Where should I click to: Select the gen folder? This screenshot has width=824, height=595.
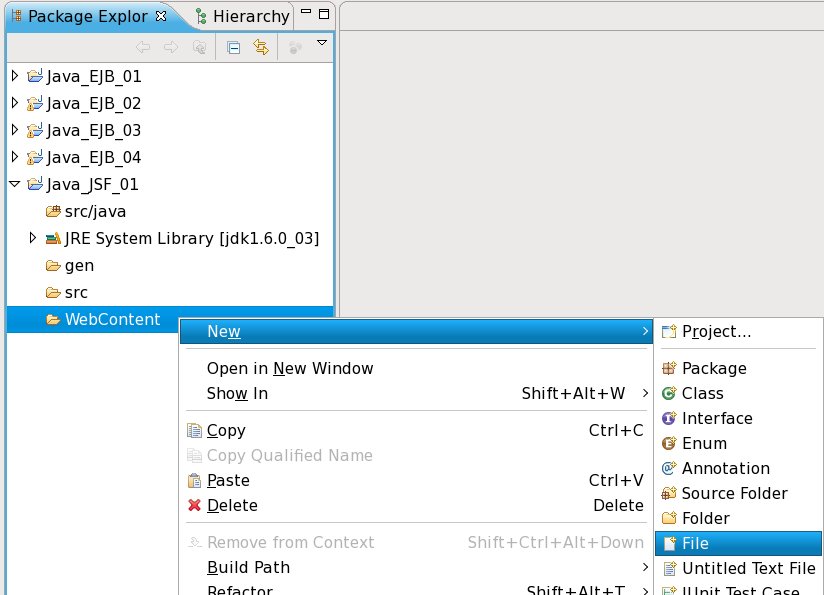click(x=79, y=266)
